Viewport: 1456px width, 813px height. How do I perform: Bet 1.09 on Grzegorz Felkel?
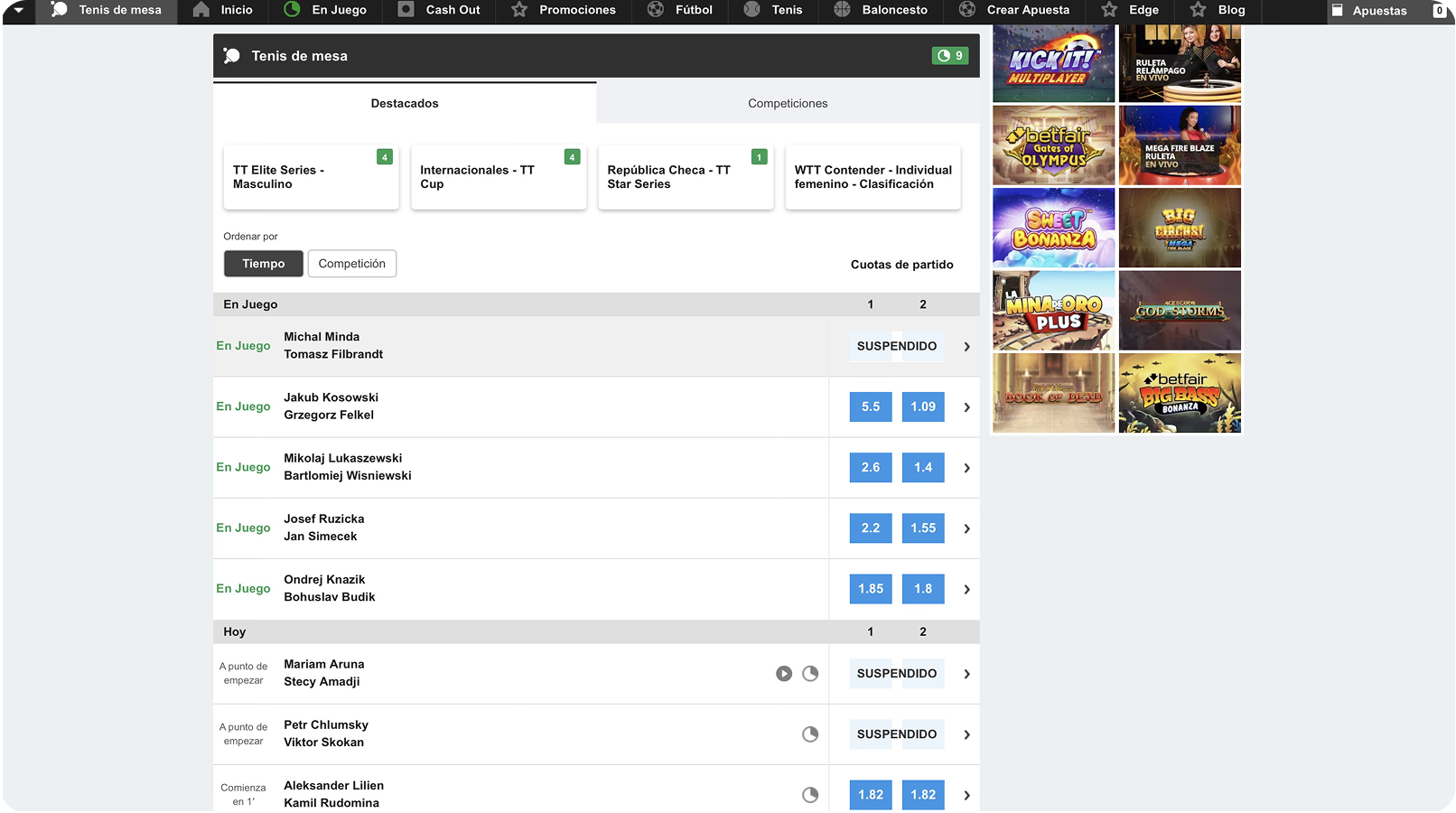(x=923, y=407)
